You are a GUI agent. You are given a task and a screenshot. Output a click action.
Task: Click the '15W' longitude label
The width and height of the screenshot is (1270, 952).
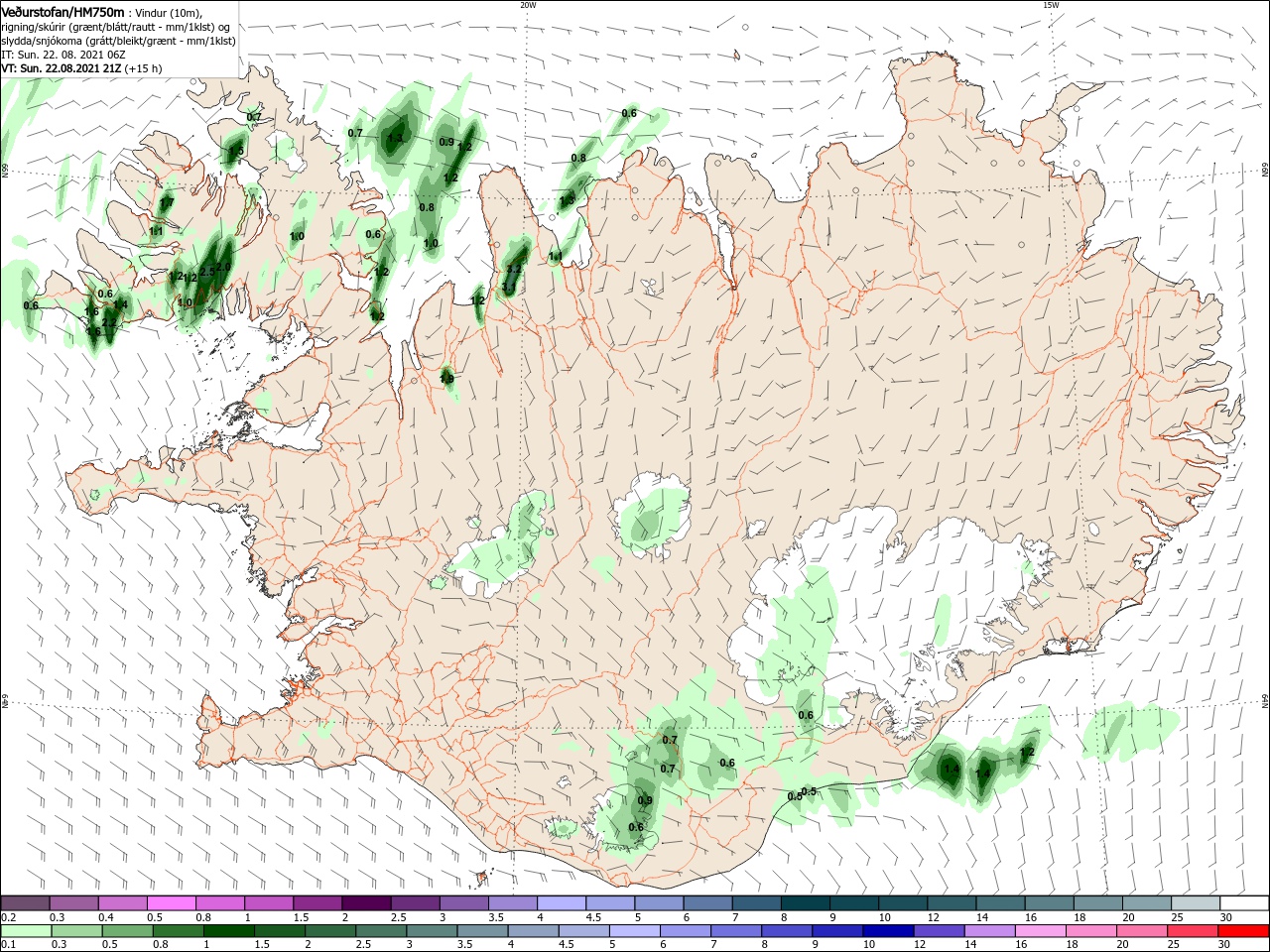(x=1052, y=5)
